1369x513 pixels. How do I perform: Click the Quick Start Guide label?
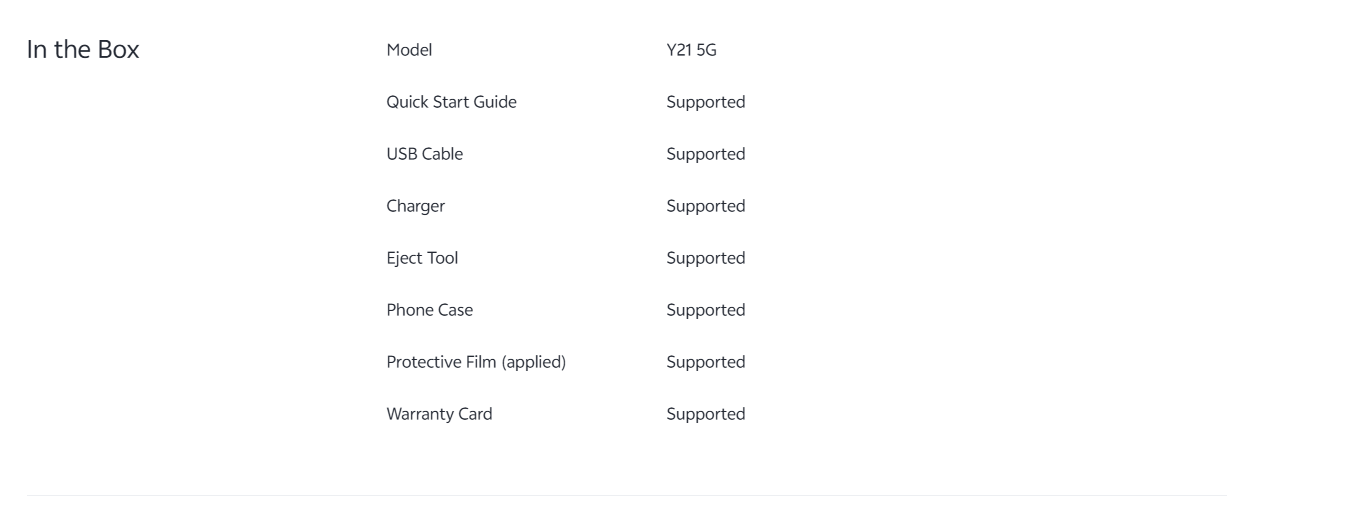click(451, 102)
